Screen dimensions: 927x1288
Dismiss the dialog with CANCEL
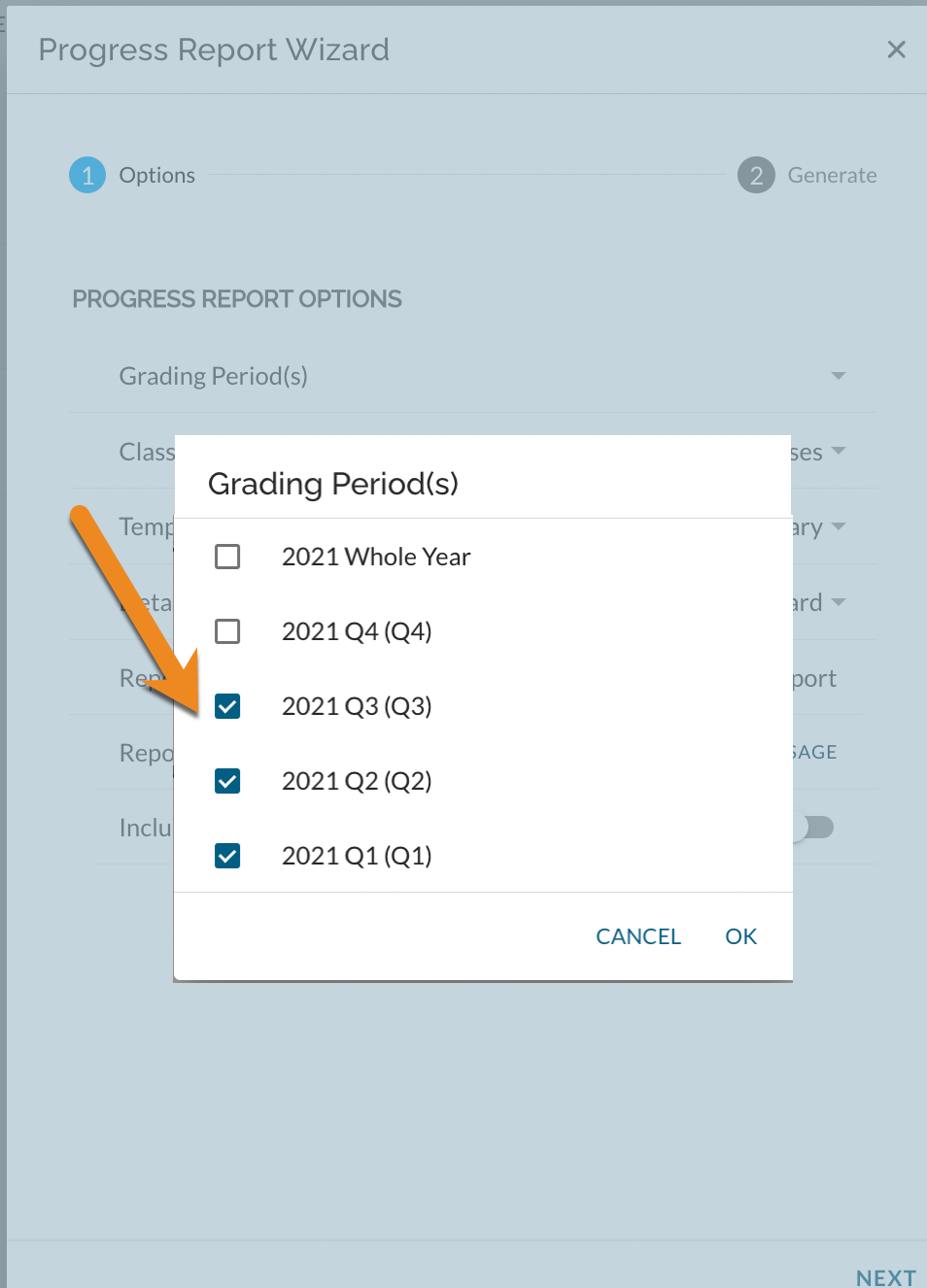[x=637, y=936]
